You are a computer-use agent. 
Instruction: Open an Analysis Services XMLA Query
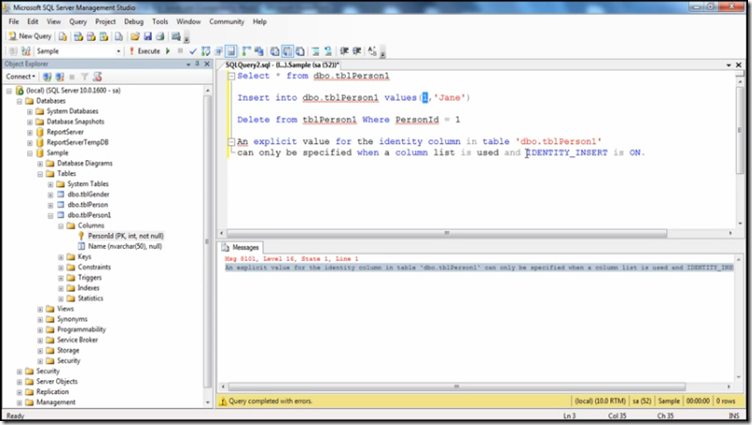[x=103, y=36]
